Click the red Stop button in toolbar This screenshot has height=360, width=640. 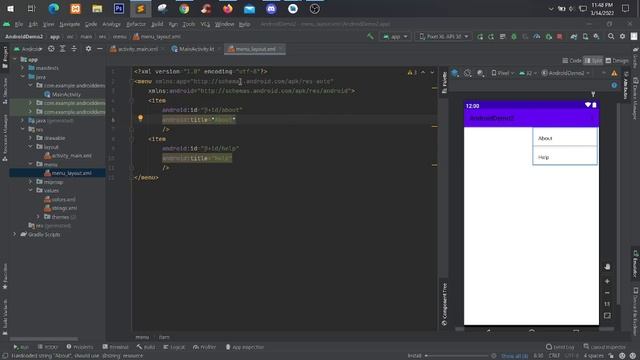560,37
